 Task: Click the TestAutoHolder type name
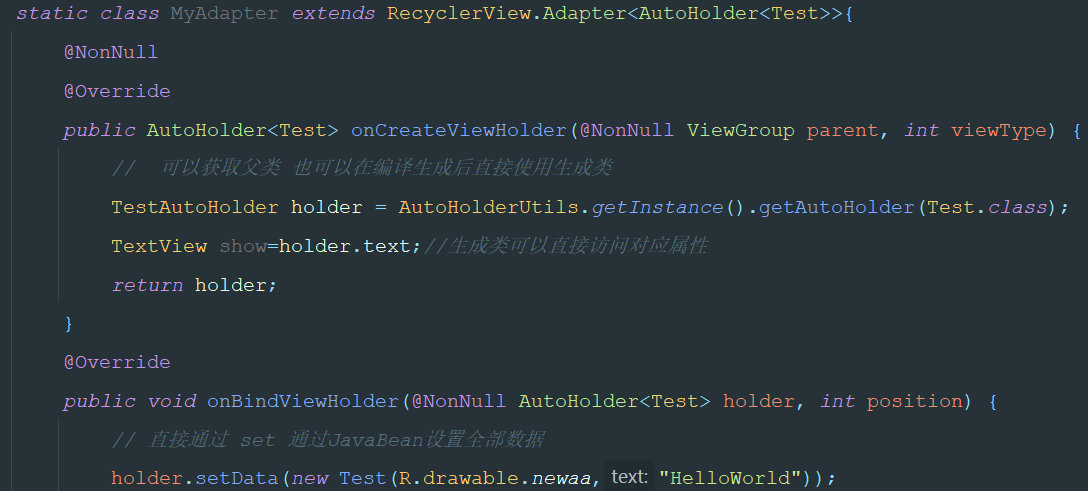pos(195,207)
